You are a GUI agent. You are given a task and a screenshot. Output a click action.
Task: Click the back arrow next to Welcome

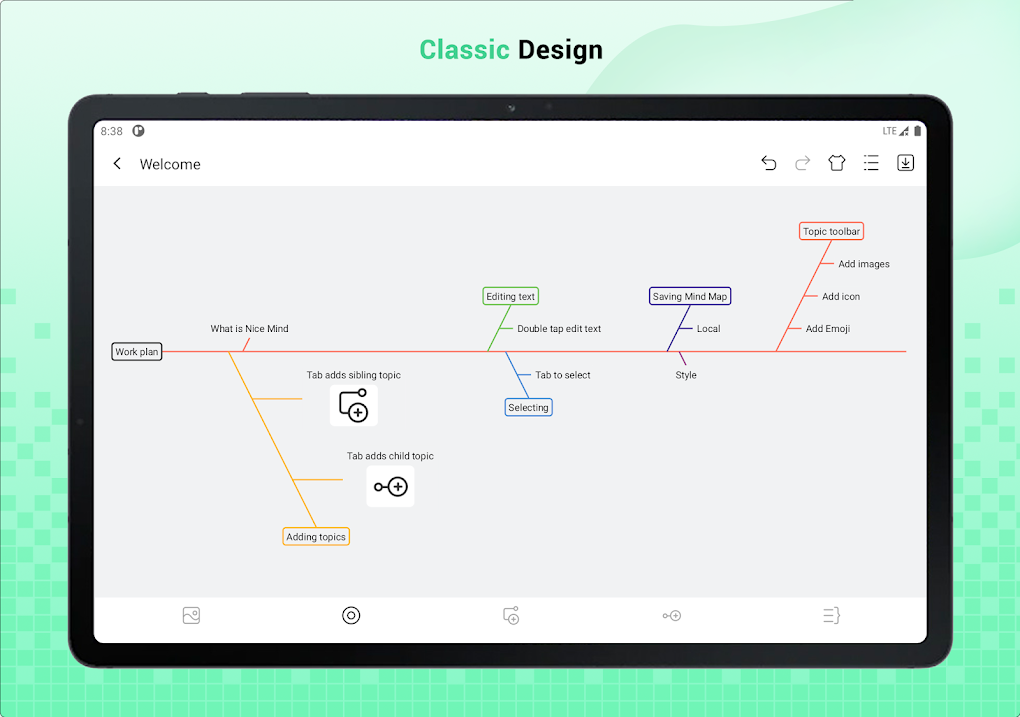click(117, 163)
